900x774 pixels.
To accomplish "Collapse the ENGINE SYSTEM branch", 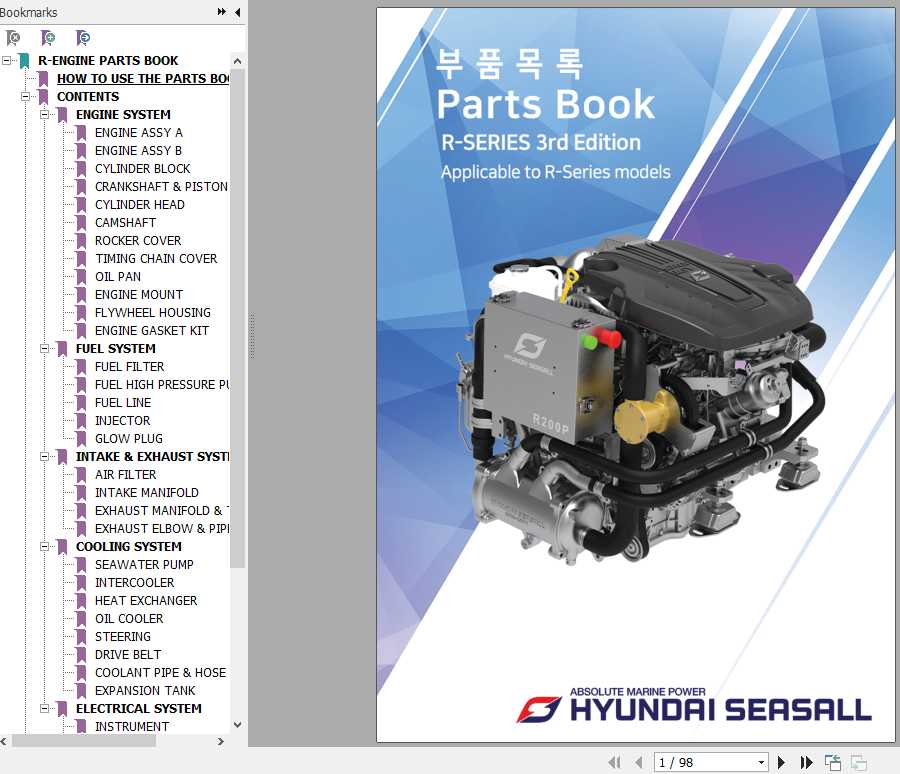I will (44, 114).
